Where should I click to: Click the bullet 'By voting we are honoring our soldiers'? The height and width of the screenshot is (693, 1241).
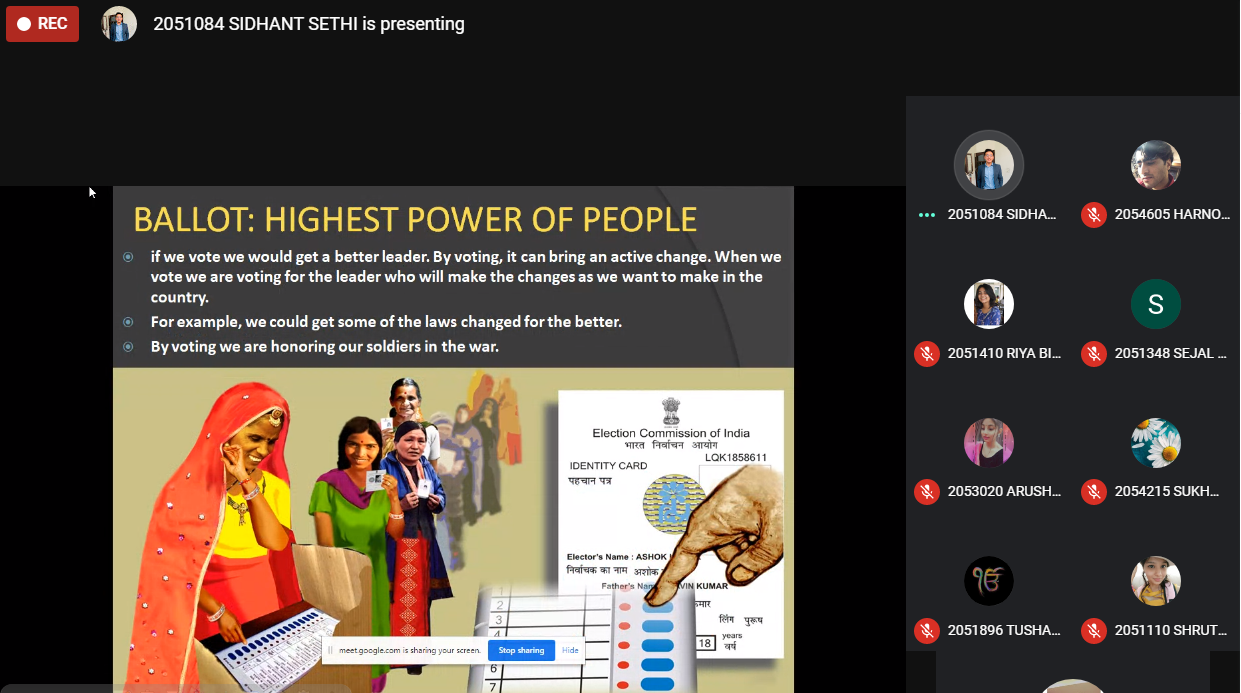[x=324, y=347]
